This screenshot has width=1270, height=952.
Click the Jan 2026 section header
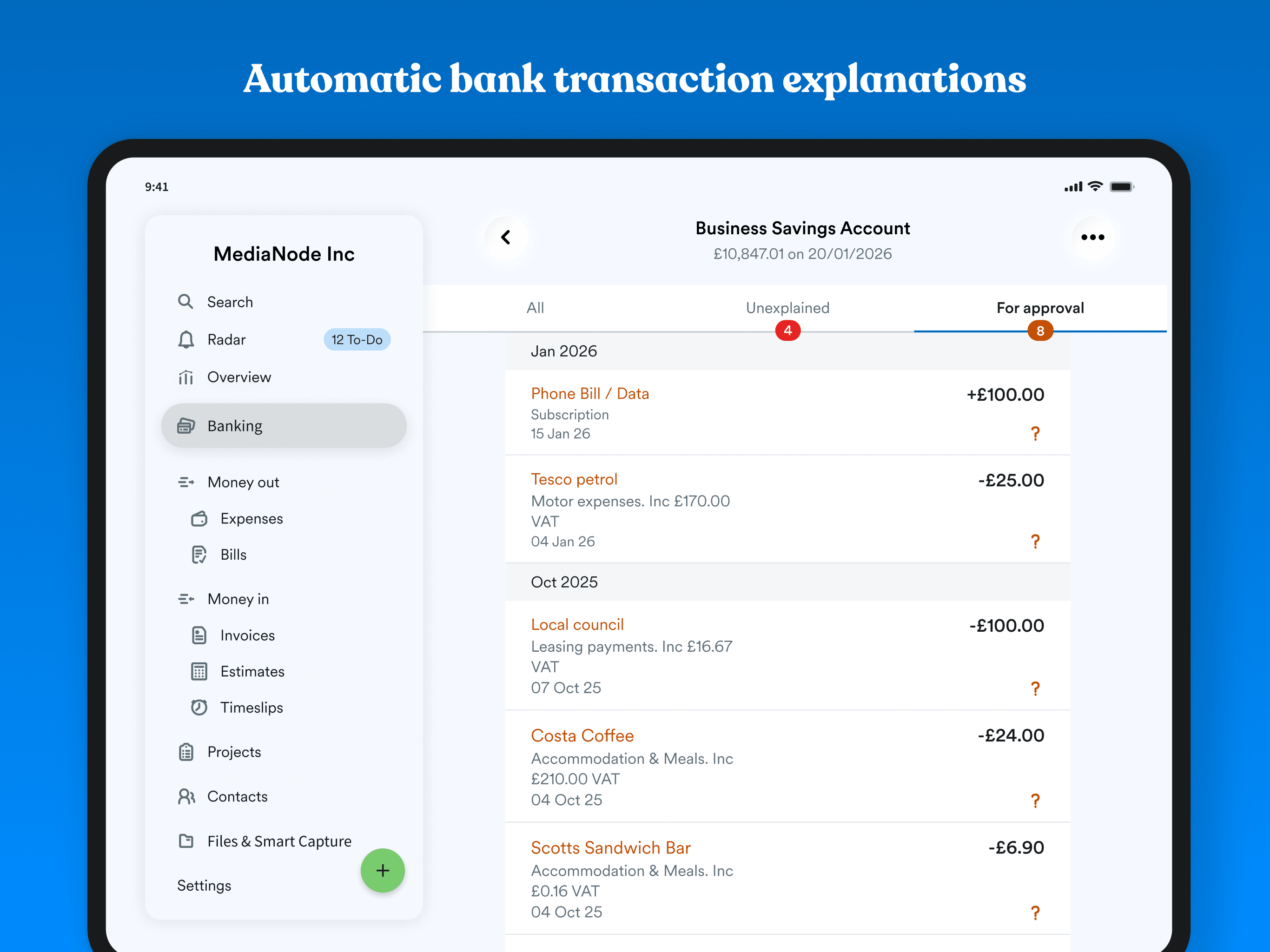tap(787, 351)
